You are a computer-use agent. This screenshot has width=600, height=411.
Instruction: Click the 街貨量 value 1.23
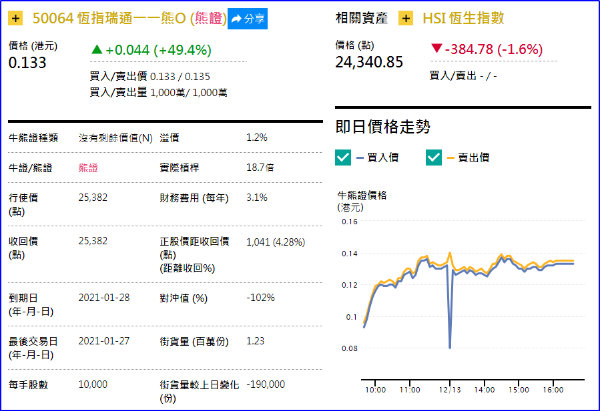[255, 341]
